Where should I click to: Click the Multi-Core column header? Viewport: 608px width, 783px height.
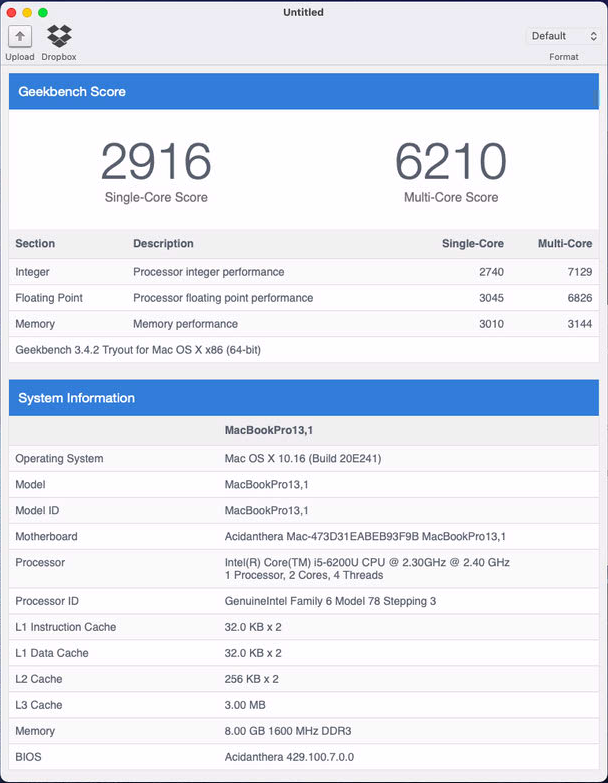[565, 244]
